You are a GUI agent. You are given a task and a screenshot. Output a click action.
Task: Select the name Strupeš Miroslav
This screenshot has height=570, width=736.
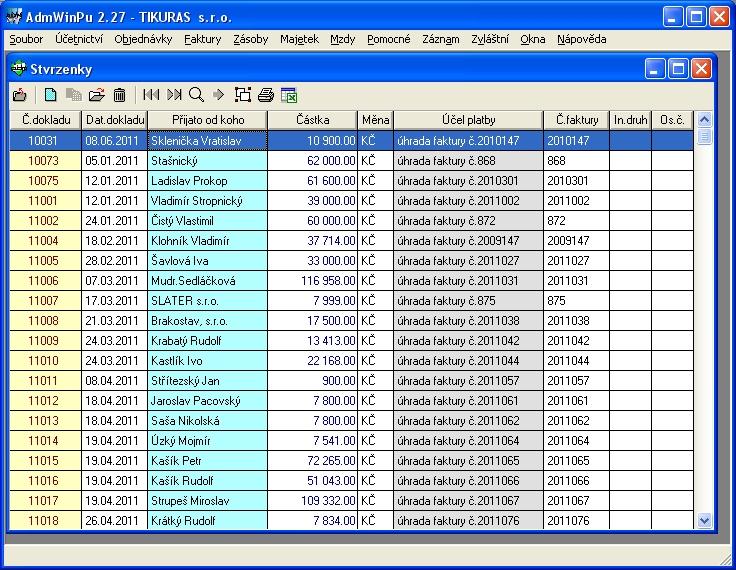pyautogui.click(x=207, y=501)
